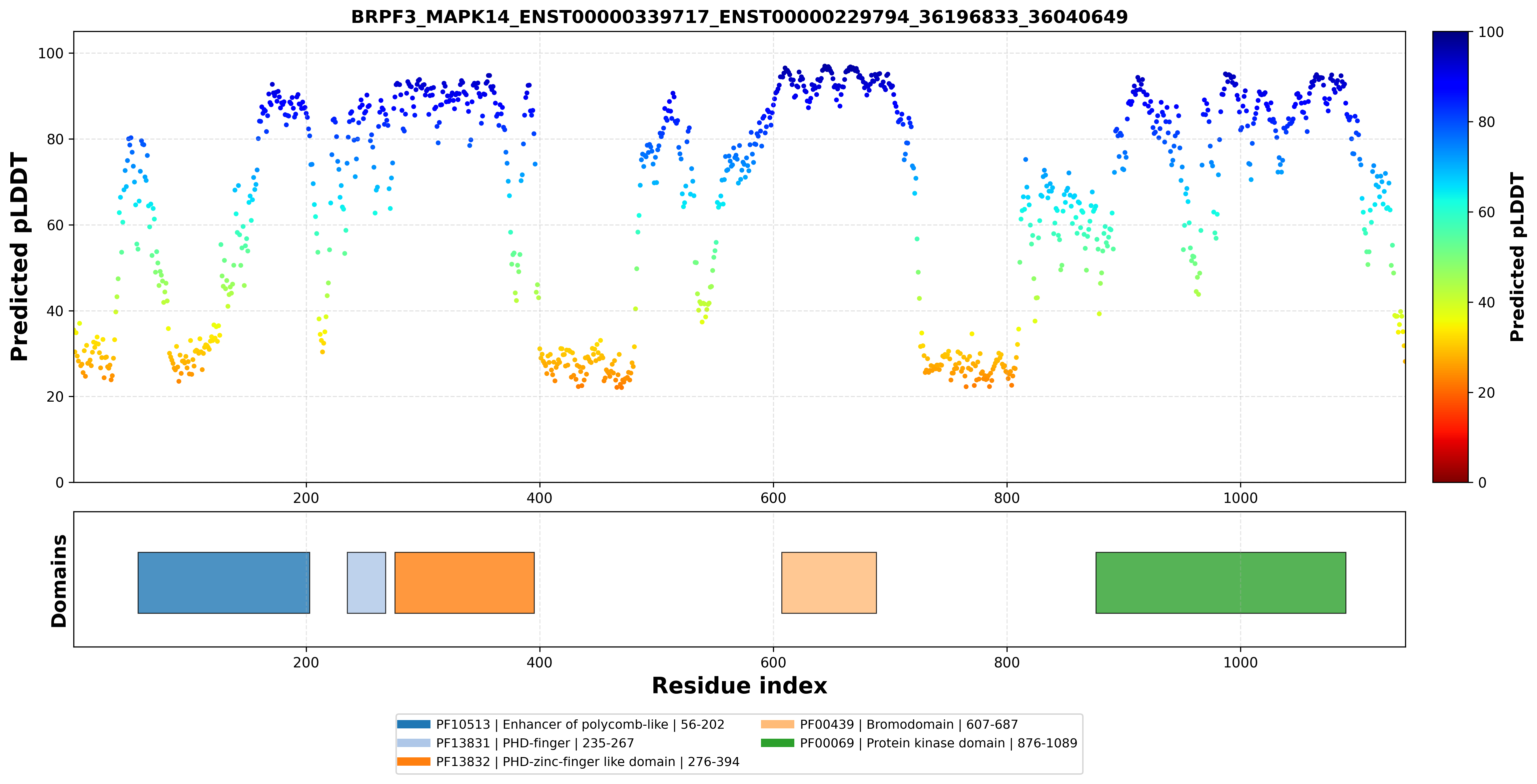Select the peach Bromodomain rectangle
The image size is (1537, 784).
point(829,583)
